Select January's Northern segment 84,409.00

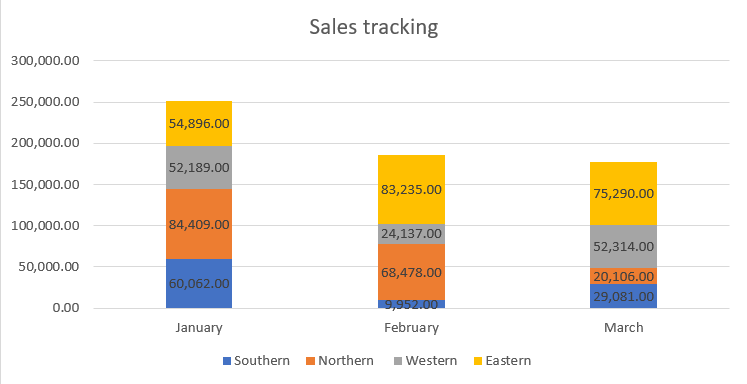pyautogui.click(x=199, y=224)
